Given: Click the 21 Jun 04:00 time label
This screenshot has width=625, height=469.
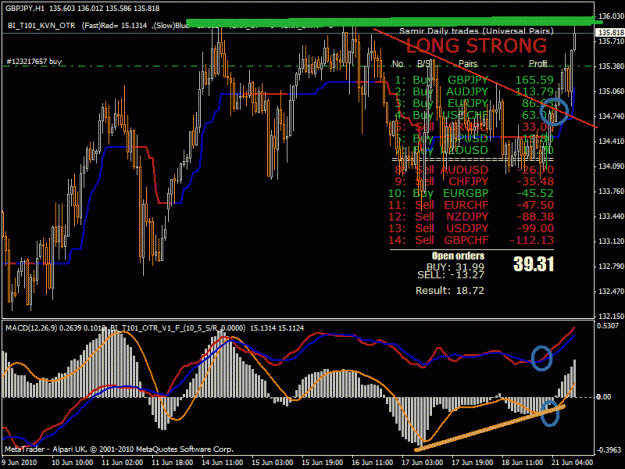Looking at the screenshot, I should click(572, 463).
